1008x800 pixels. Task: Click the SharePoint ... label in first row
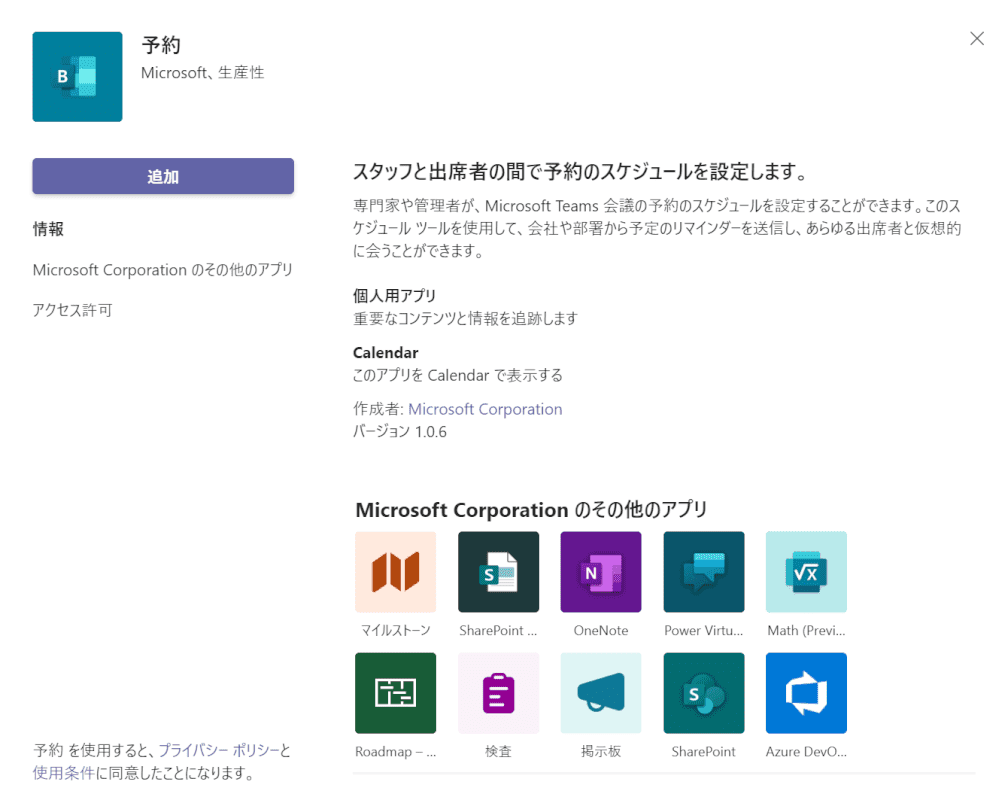point(498,630)
